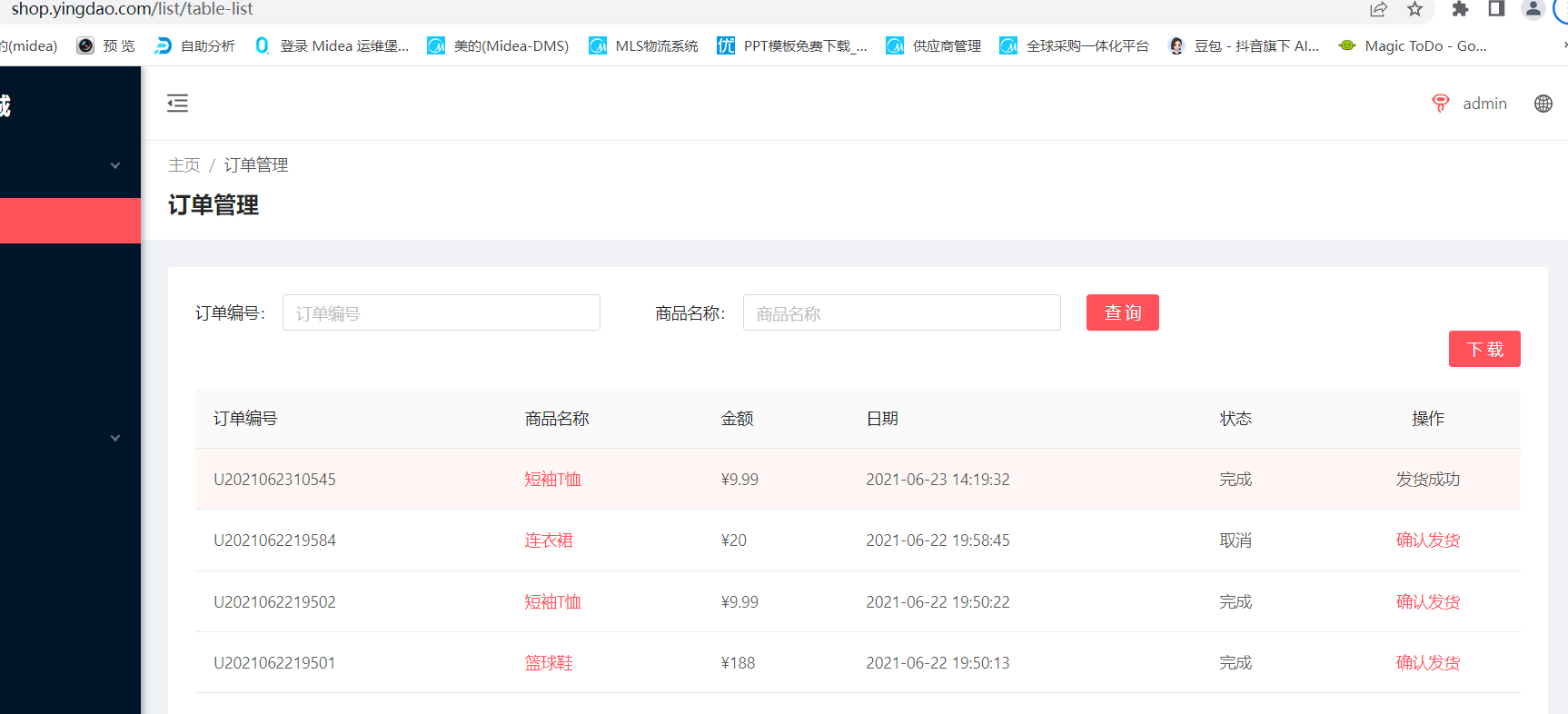Go to 主页 in the breadcrumb
This screenshot has width=1568, height=714.
point(184,165)
